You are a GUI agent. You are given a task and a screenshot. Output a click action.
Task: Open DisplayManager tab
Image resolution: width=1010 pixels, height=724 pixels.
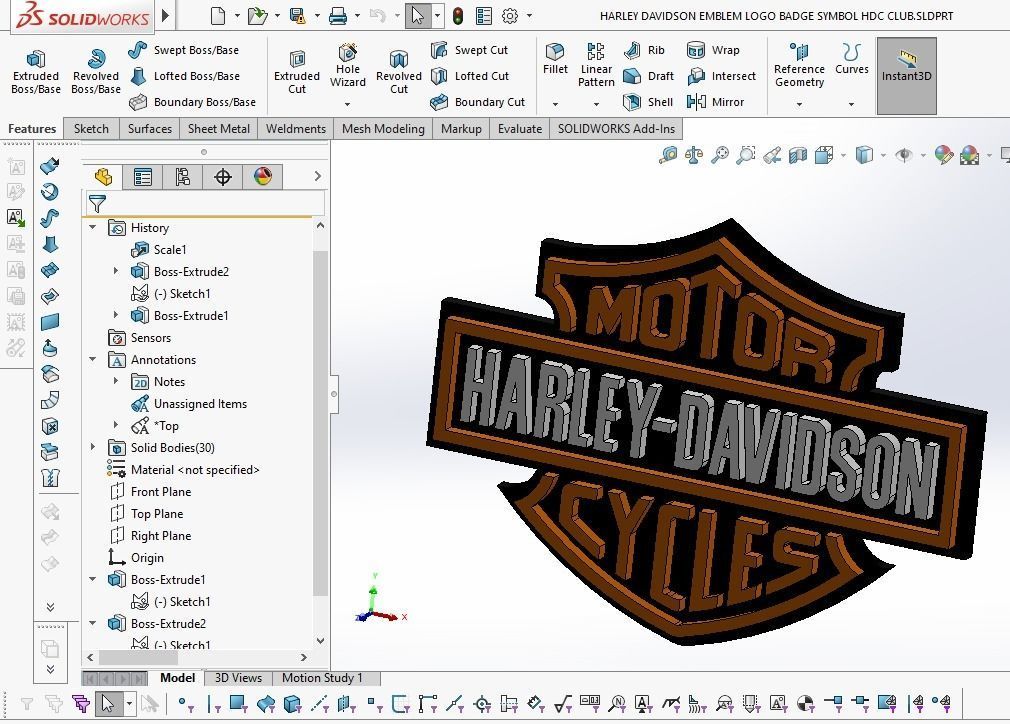pyautogui.click(x=263, y=176)
